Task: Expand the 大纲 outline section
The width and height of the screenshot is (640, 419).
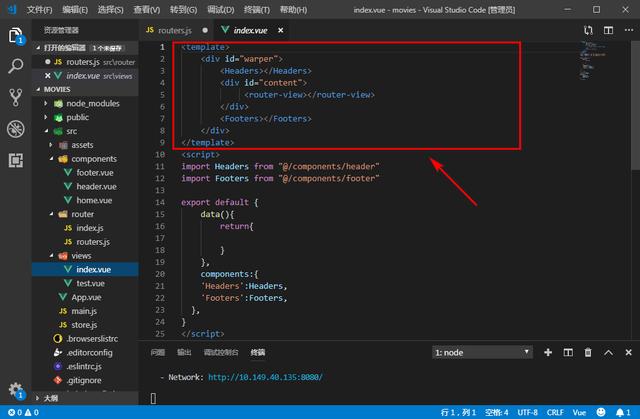Action: tap(85, 398)
